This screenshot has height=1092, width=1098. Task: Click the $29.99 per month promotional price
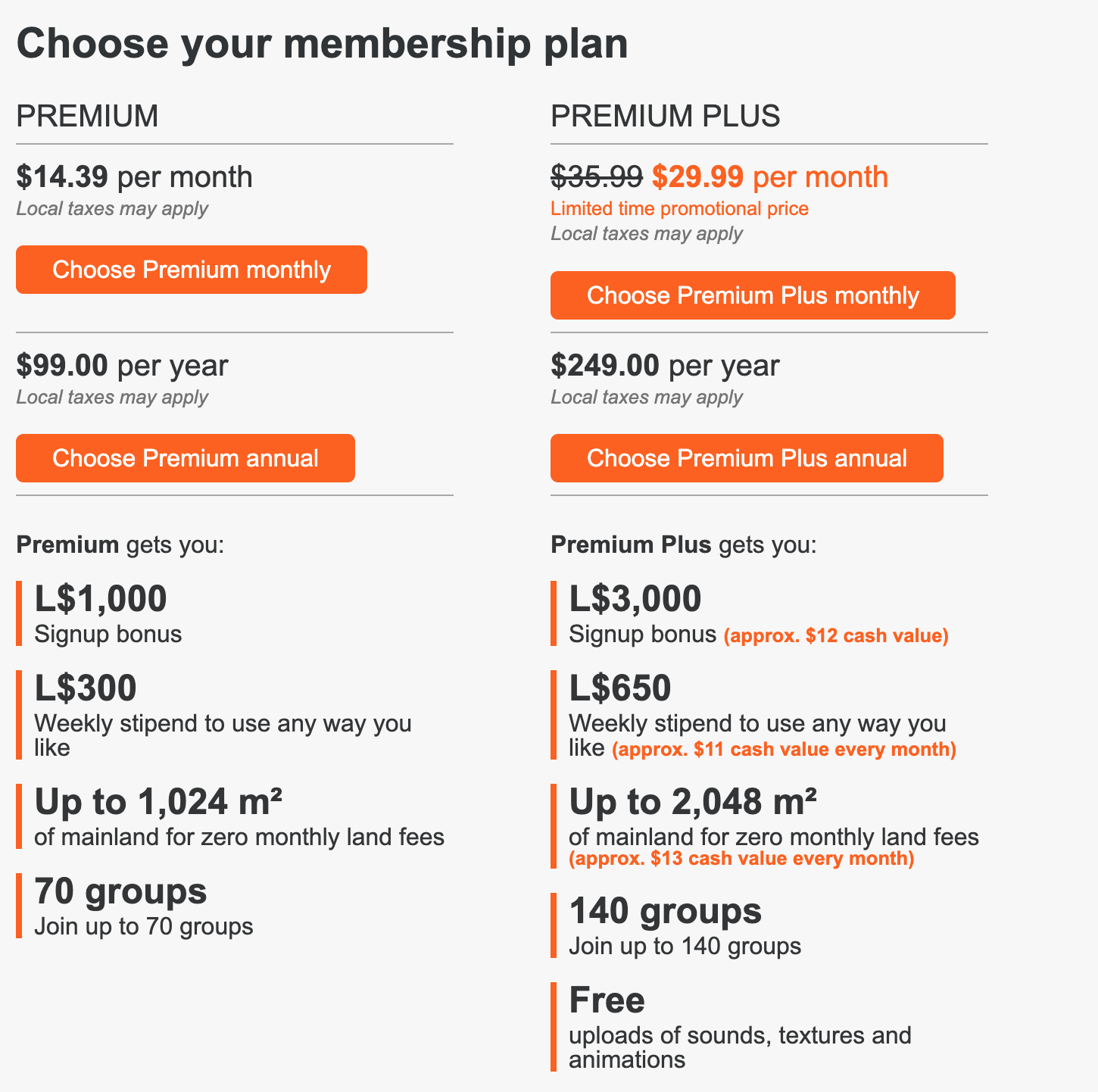point(769,176)
